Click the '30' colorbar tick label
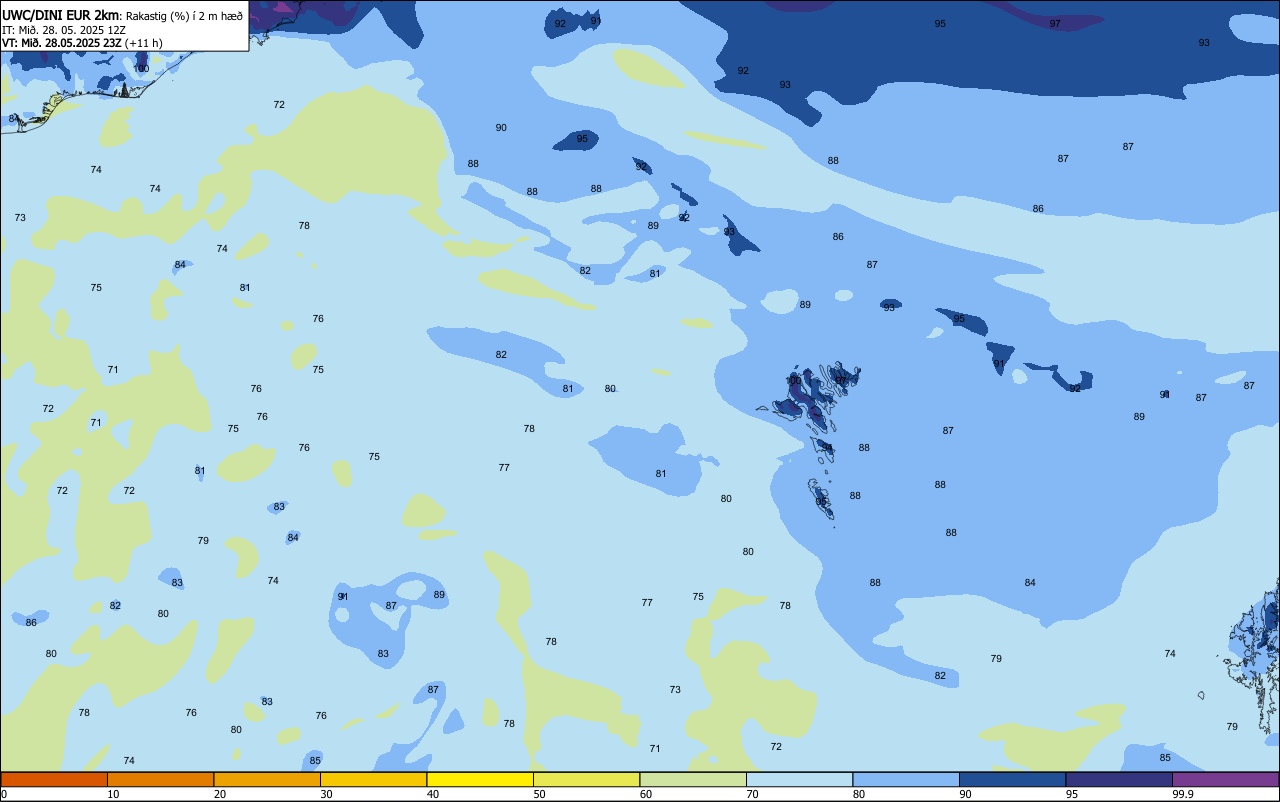 [x=326, y=794]
